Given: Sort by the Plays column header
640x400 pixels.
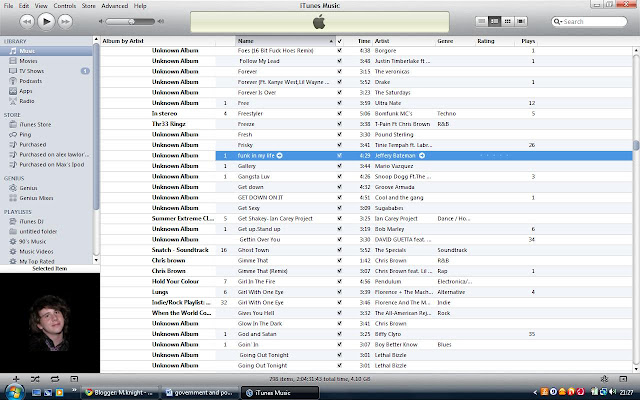Looking at the screenshot, I should pos(526,41).
